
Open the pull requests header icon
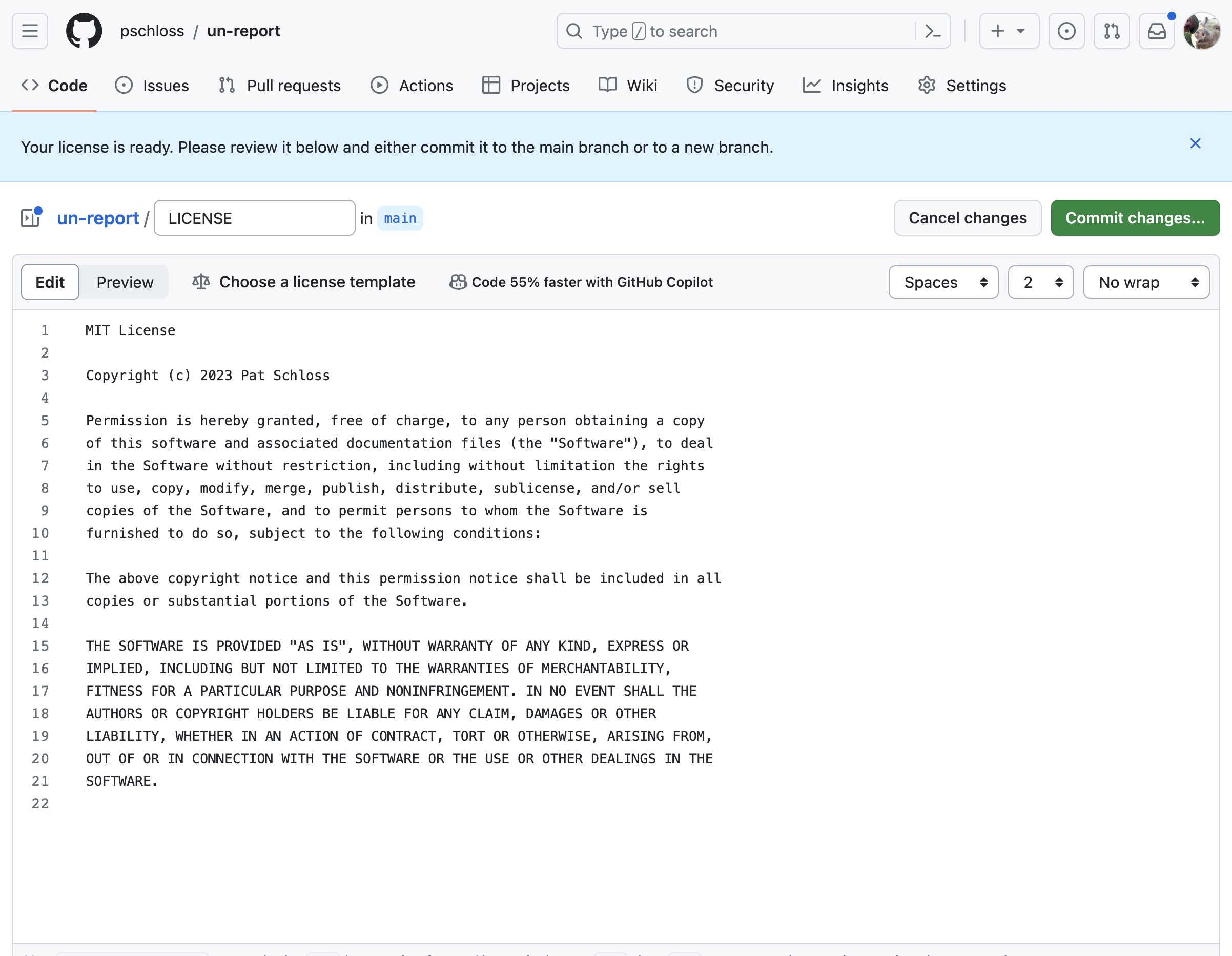[1111, 31]
